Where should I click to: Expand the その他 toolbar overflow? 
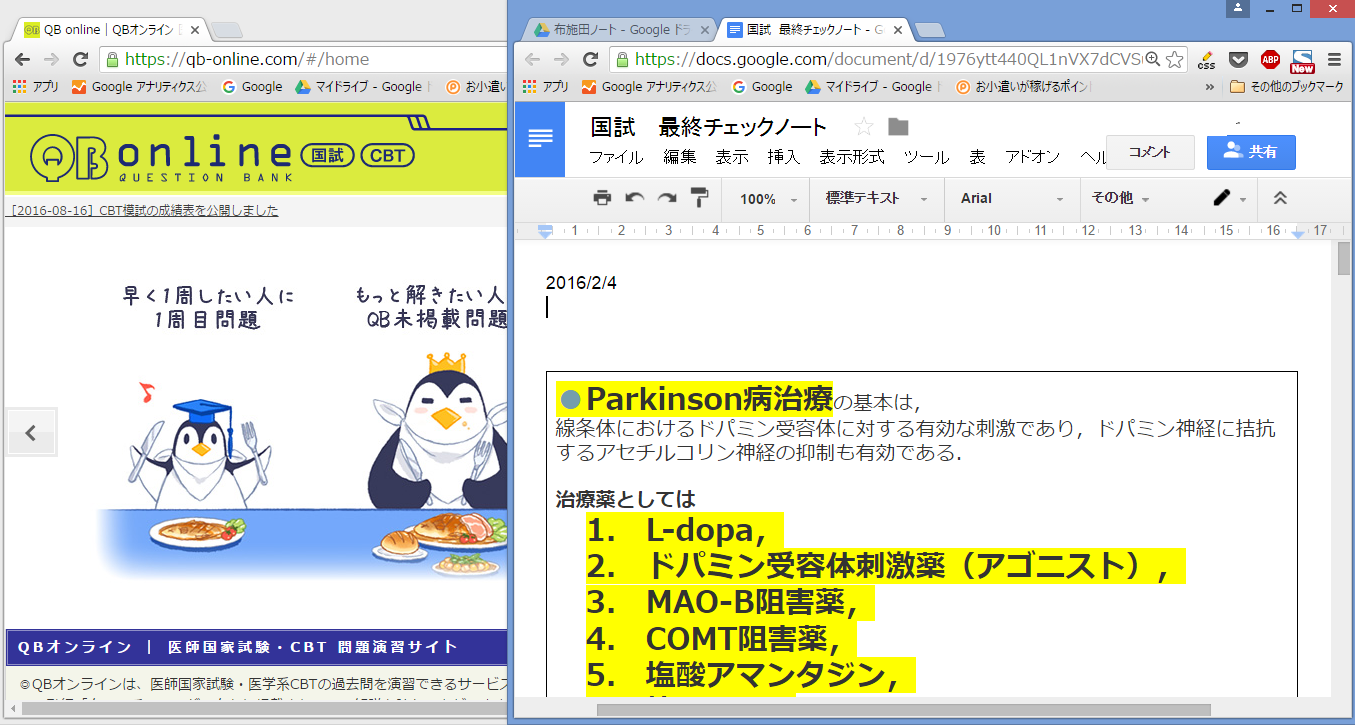click(x=1120, y=199)
